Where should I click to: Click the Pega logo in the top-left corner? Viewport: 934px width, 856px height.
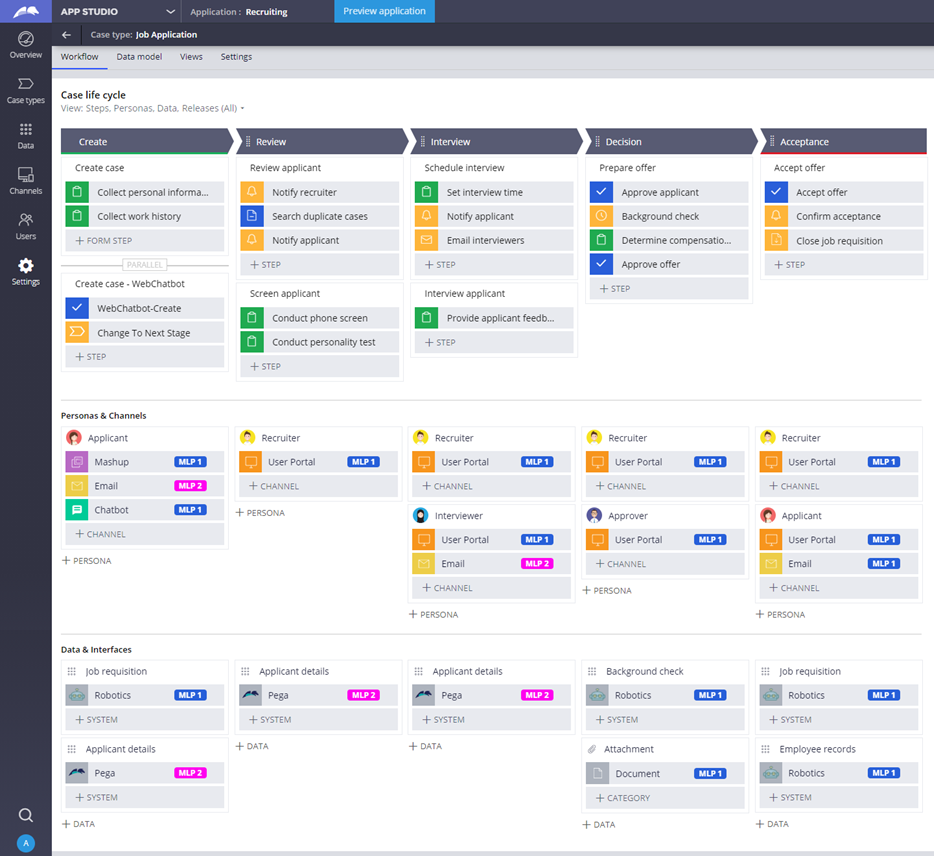click(26, 11)
